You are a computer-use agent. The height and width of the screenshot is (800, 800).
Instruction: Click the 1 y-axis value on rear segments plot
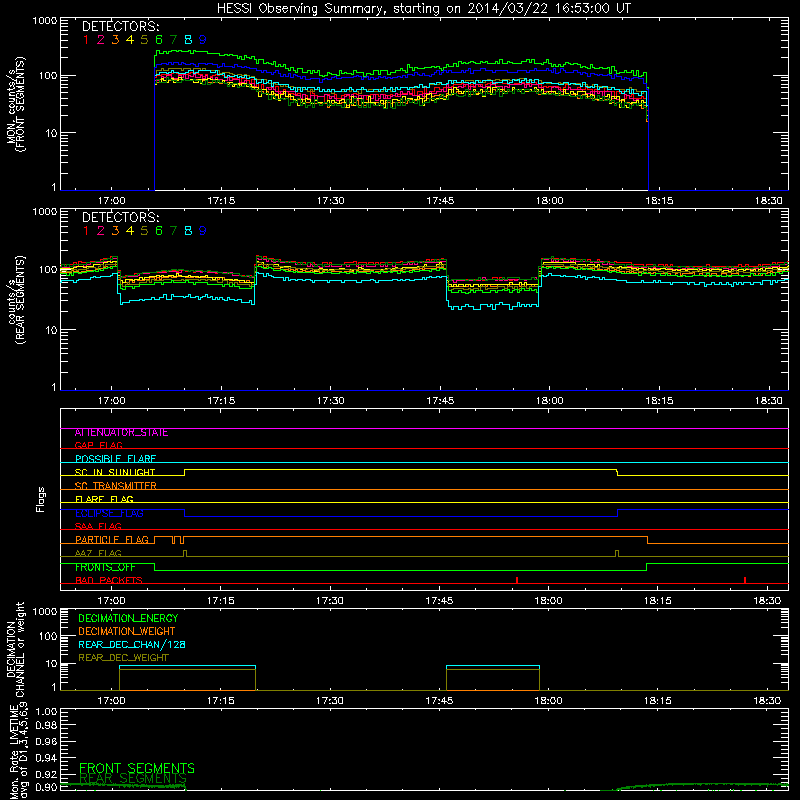pos(54,388)
